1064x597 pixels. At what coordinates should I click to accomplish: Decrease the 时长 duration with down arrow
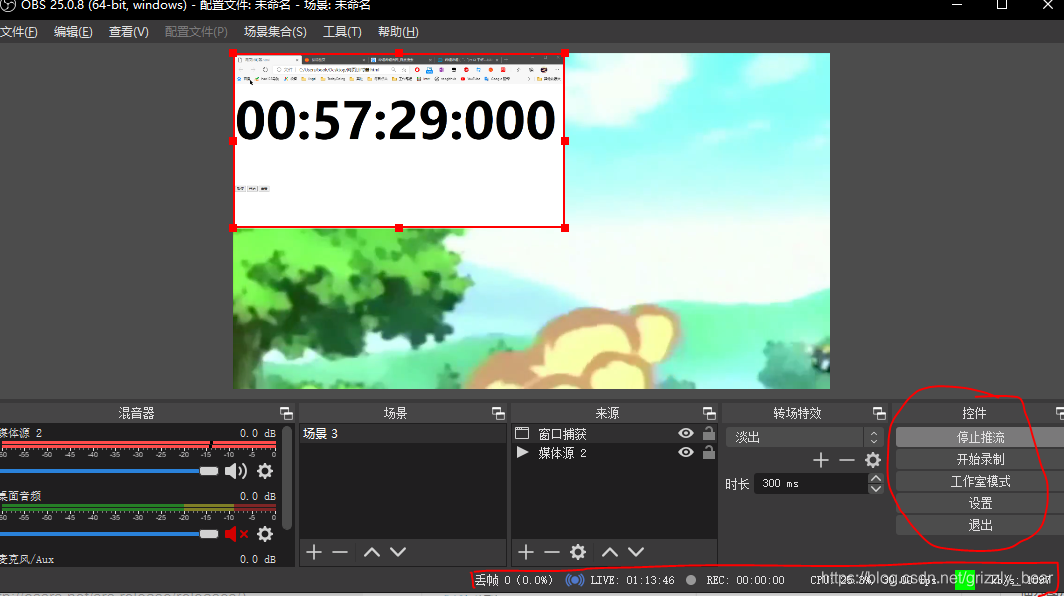(875, 488)
